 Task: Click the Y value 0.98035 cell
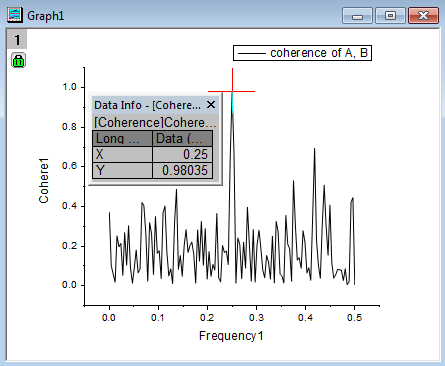pyautogui.click(x=182, y=170)
